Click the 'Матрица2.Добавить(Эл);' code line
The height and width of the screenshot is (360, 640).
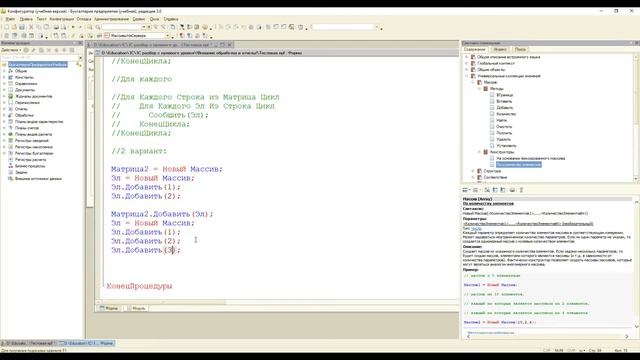click(x=162, y=214)
